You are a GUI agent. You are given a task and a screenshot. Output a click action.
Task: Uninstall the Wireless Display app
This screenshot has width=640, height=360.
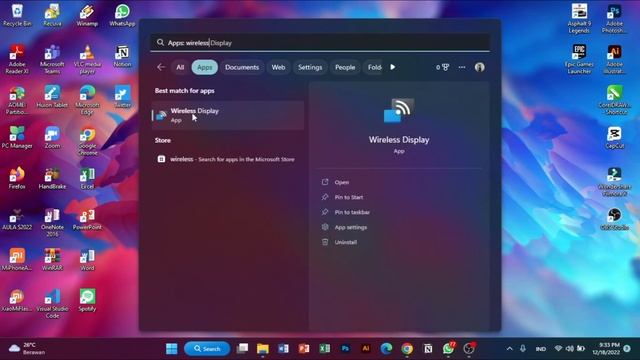pyautogui.click(x=345, y=242)
